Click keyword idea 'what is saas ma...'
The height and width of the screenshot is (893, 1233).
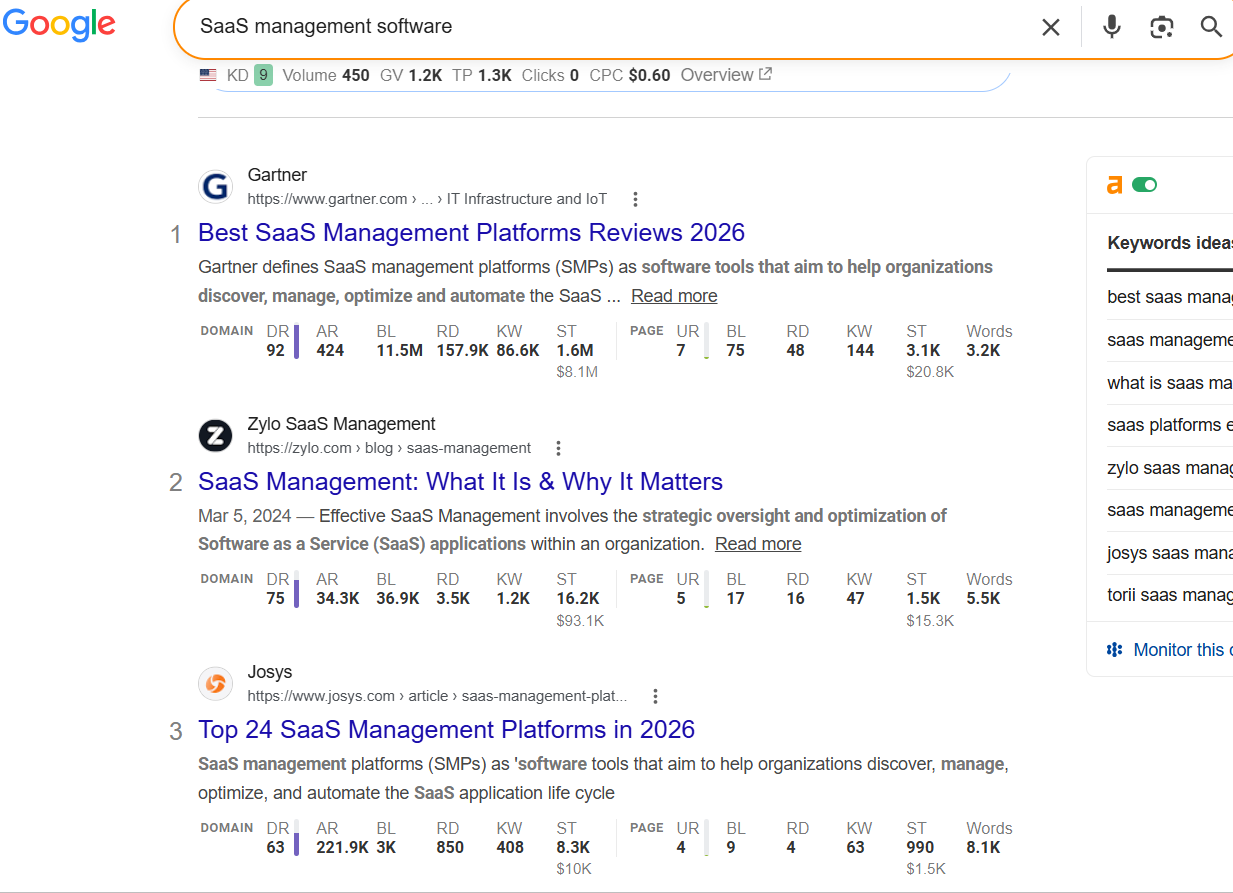(x=1170, y=383)
